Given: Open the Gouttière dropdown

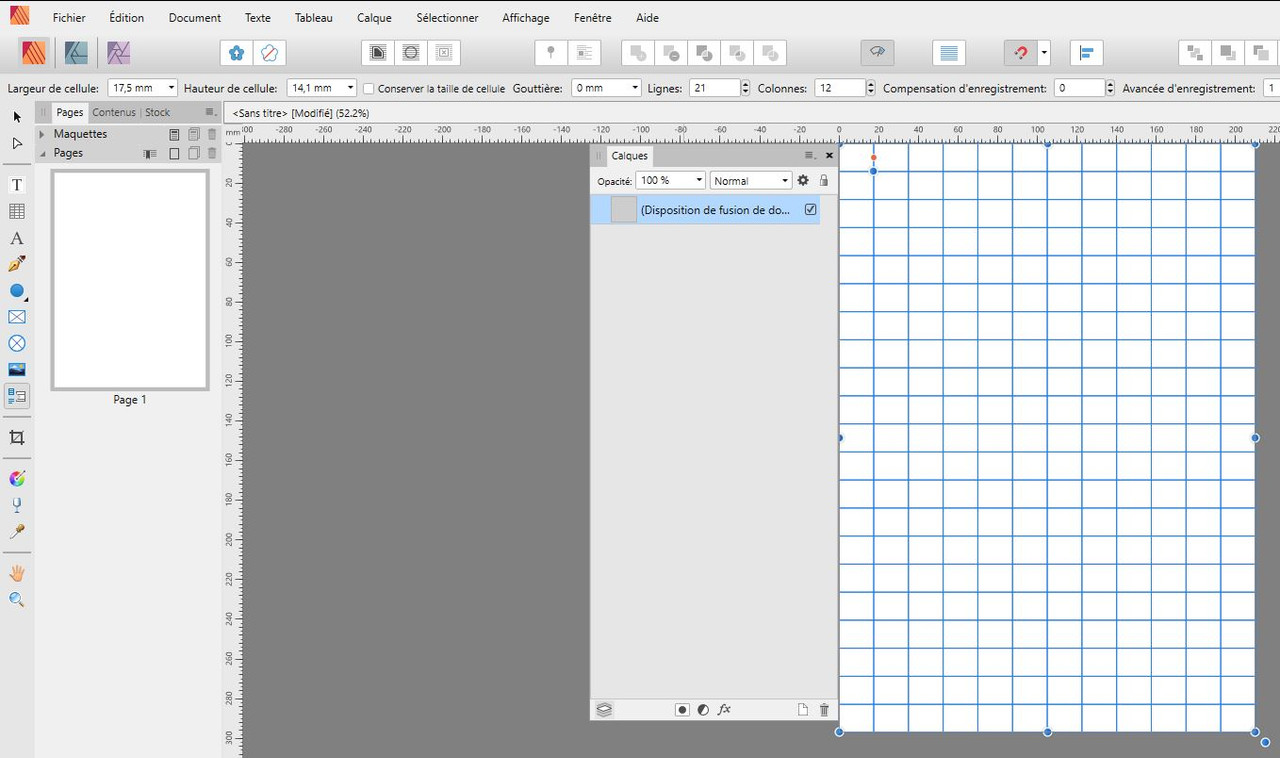Looking at the screenshot, I should tap(634, 88).
